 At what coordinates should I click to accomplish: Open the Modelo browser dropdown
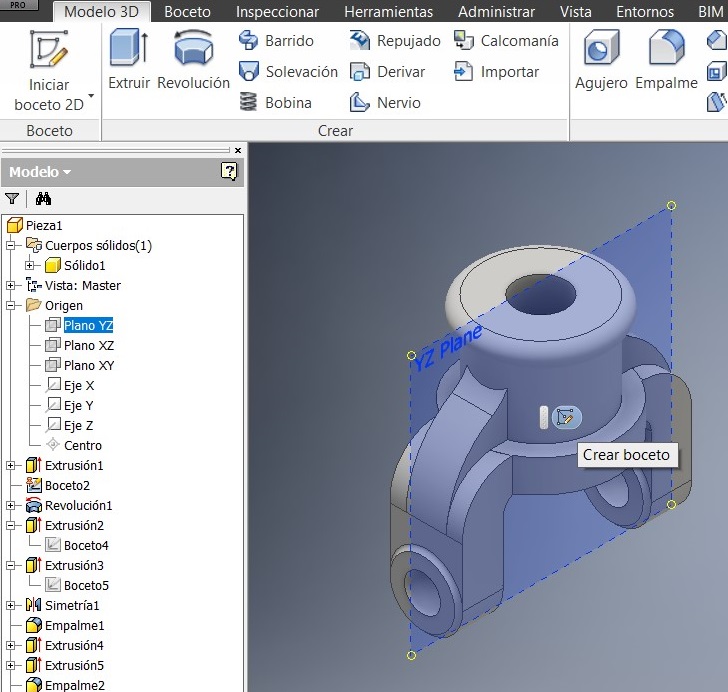pos(40,172)
